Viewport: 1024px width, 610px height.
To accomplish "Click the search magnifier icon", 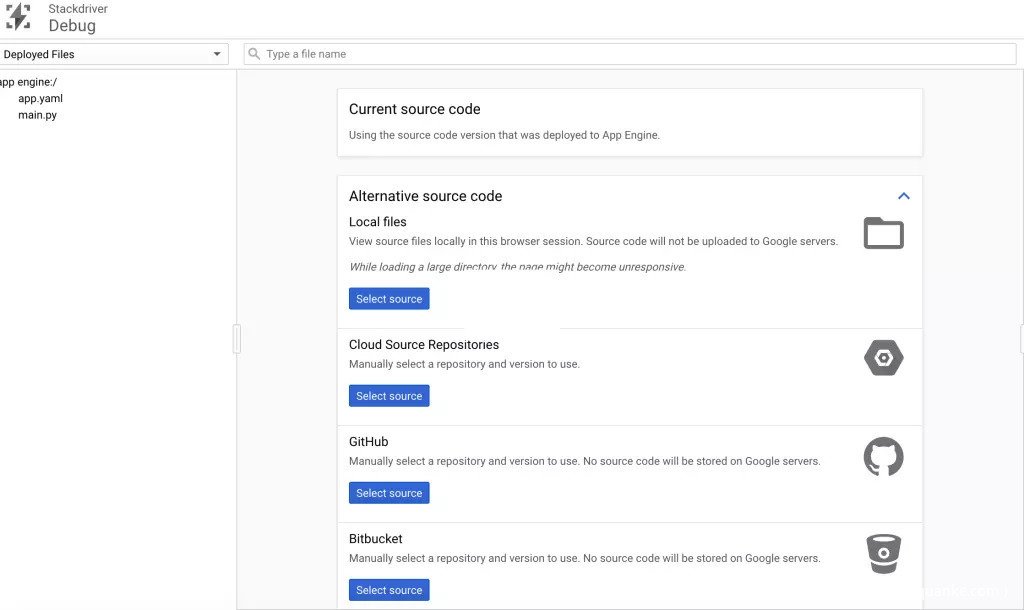I will [254, 54].
